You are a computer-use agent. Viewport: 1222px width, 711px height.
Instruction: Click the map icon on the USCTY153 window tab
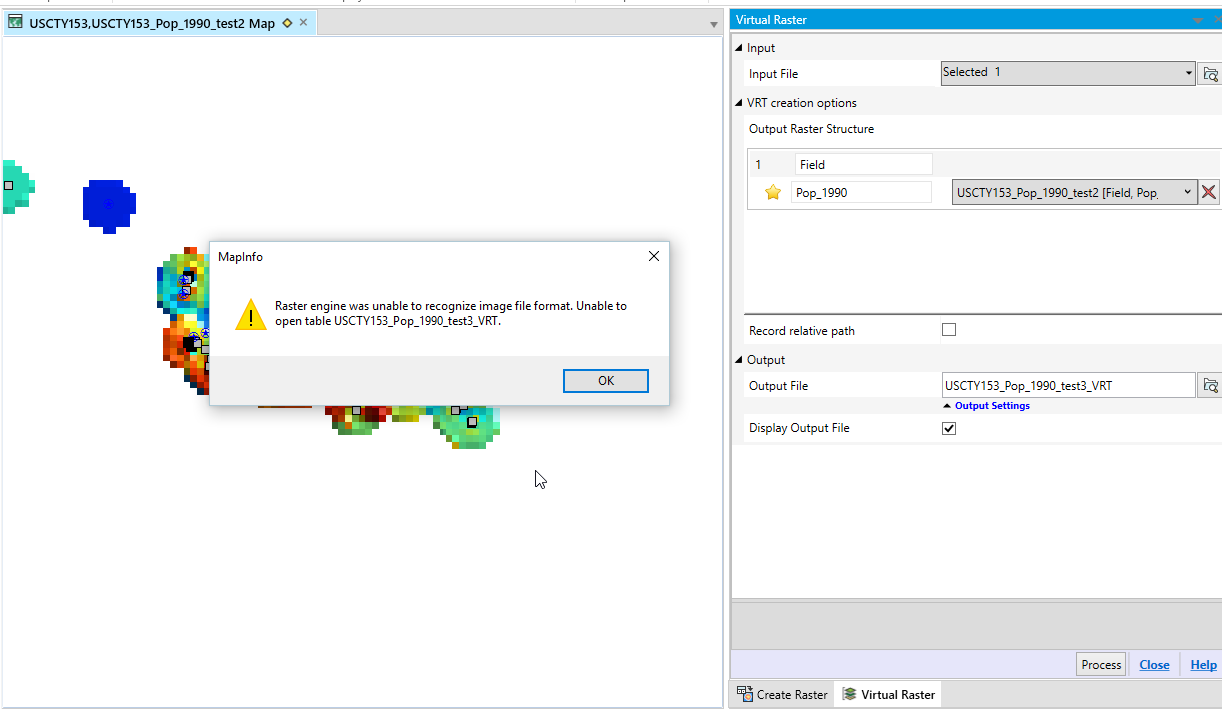click(x=15, y=21)
